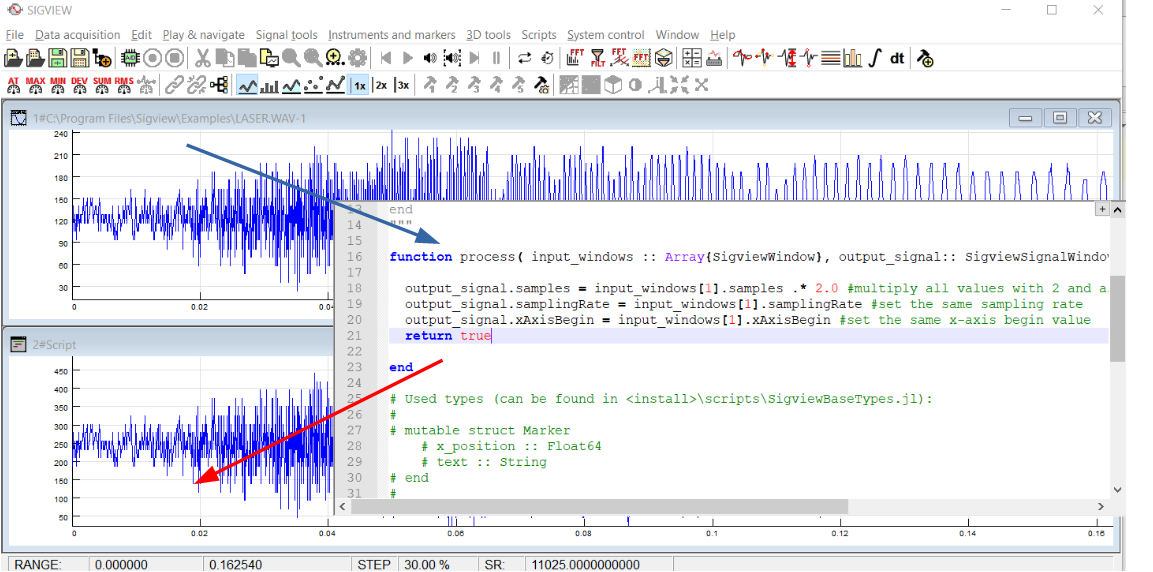This screenshot has height=572, width=1153.
Task: Open the Signal tools menu
Action: point(286,35)
